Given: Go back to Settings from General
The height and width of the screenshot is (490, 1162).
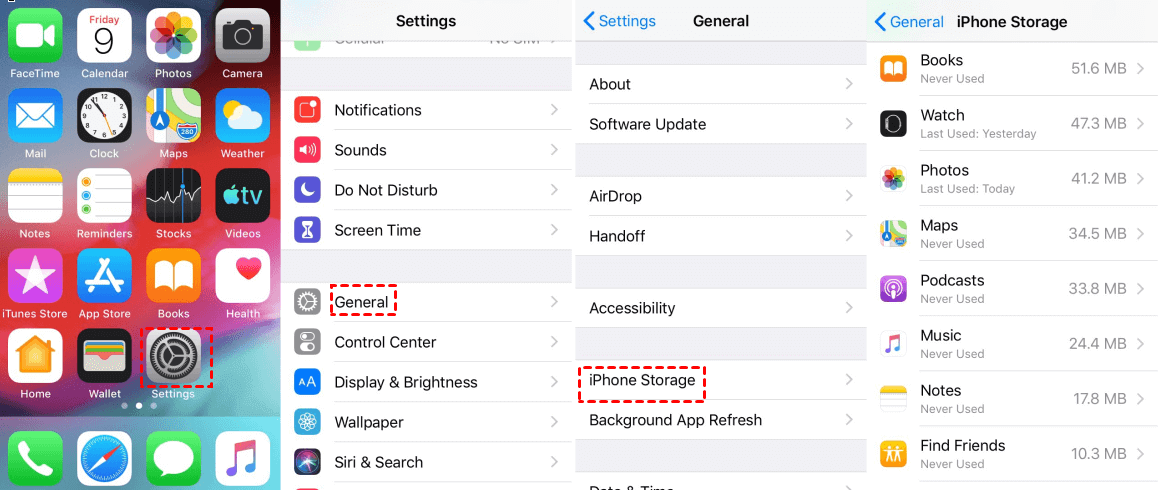Looking at the screenshot, I should [x=620, y=21].
